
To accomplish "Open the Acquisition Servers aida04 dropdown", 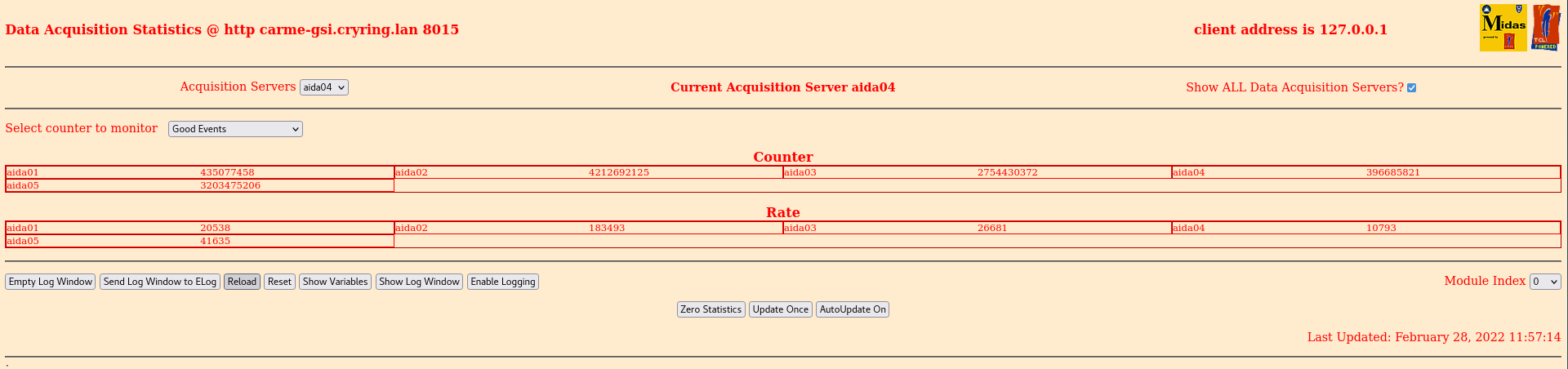I will click(x=324, y=87).
